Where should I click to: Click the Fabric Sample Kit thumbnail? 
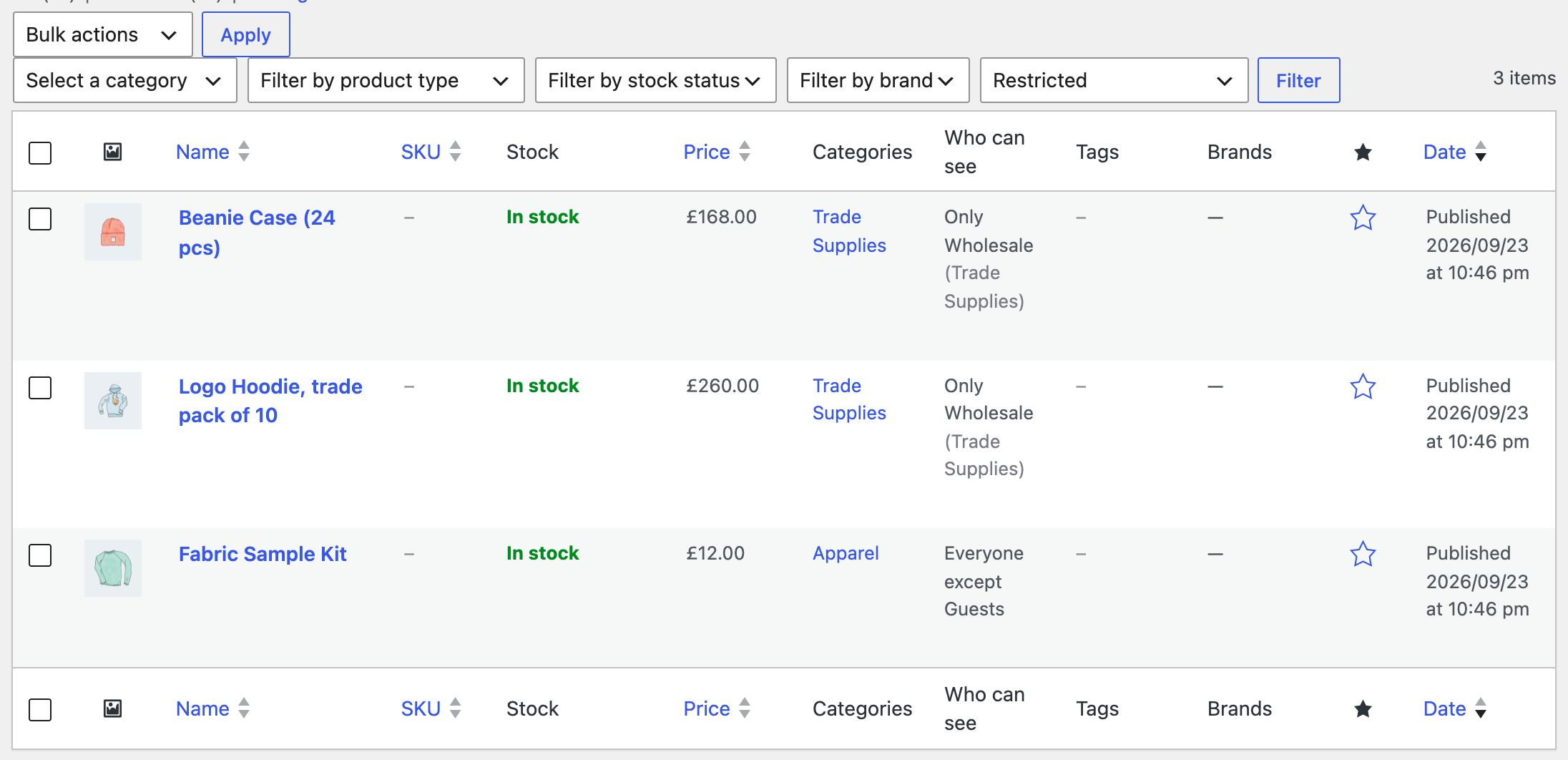pyautogui.click(x=113, y=568)
